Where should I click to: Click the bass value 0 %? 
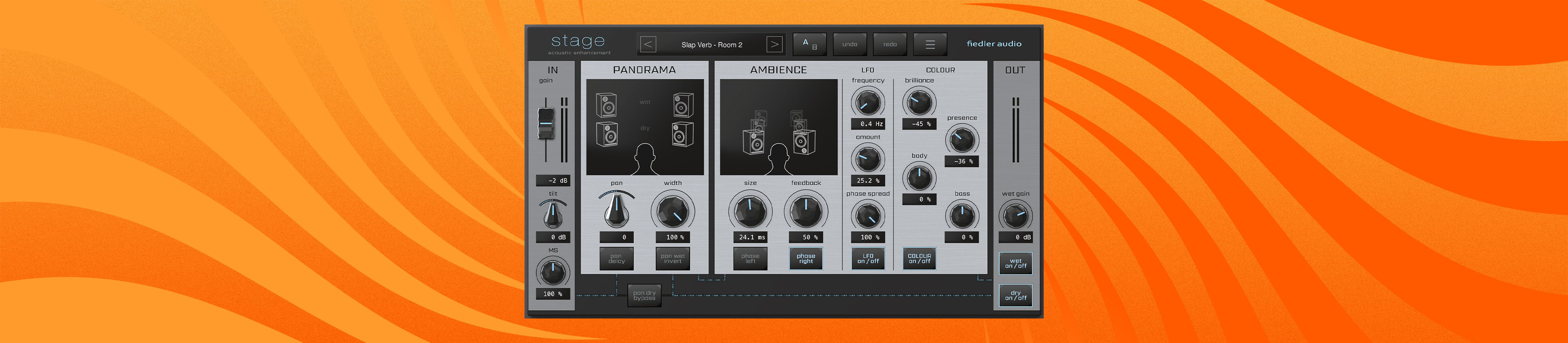click(962, 237)
